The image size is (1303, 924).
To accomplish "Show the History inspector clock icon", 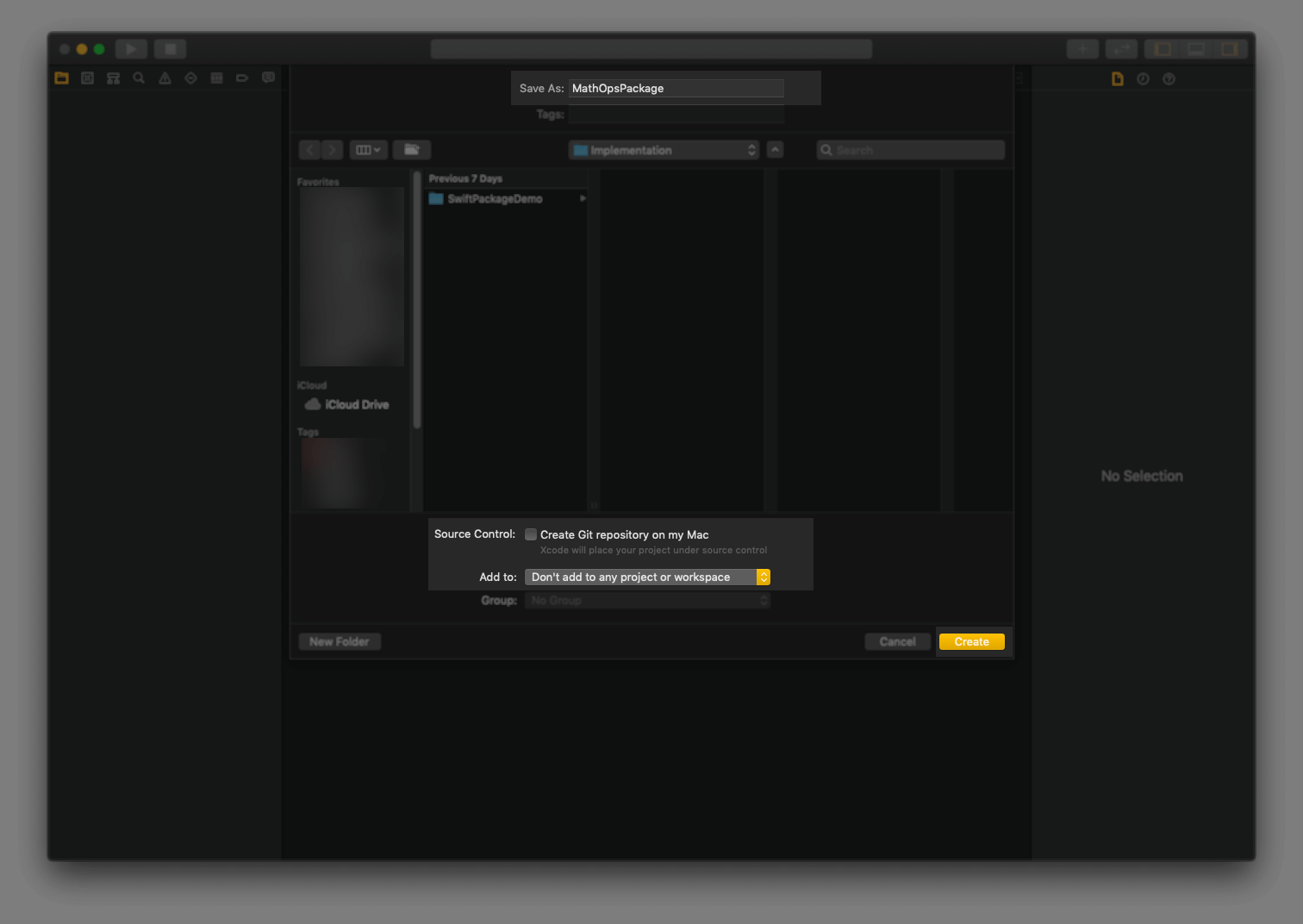I will [1143, 79].
